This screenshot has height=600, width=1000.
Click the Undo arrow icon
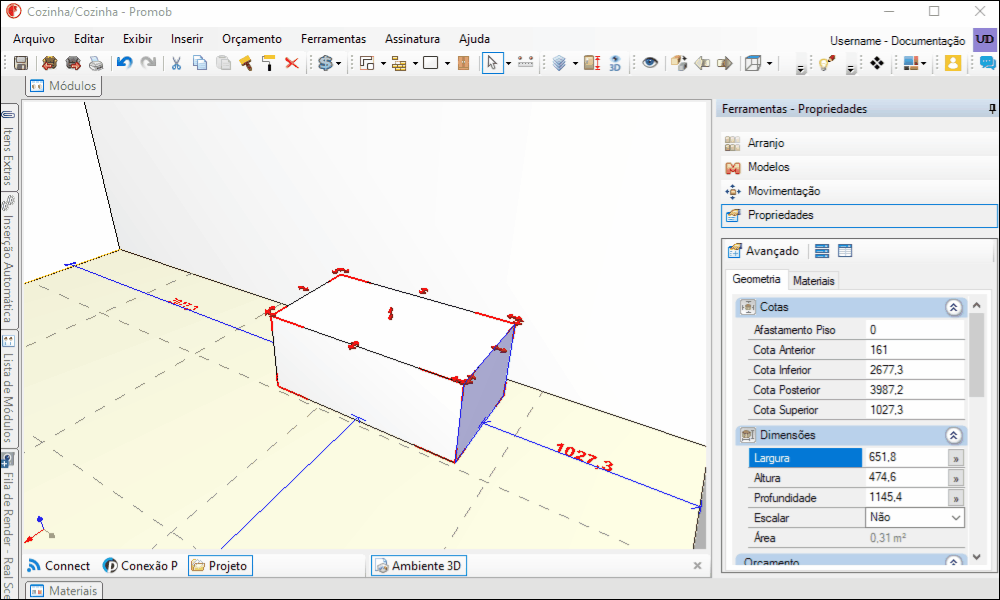point(124,63)
